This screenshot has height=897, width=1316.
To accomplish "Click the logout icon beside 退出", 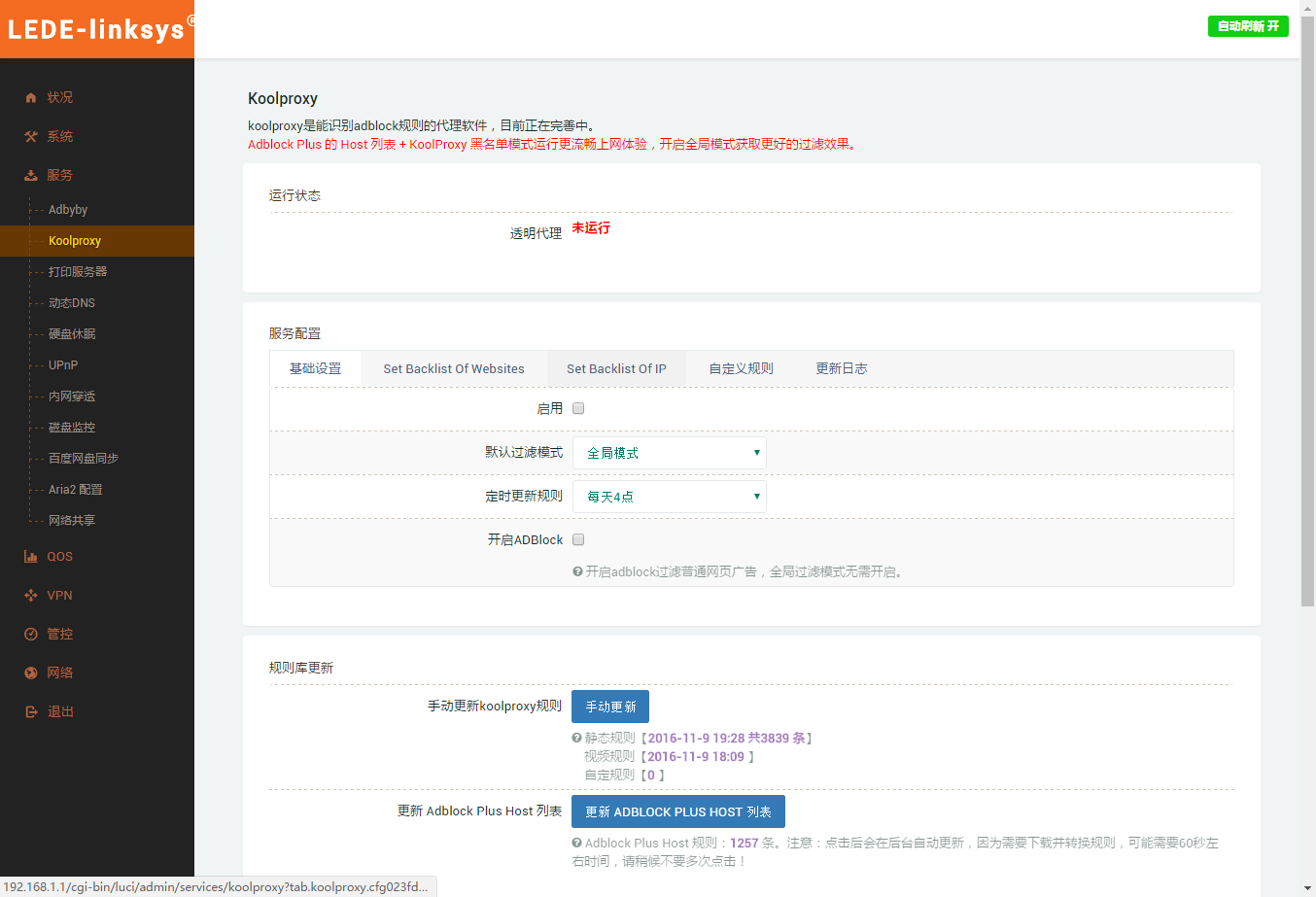I will pyautogui.click(x=31, y=712).
